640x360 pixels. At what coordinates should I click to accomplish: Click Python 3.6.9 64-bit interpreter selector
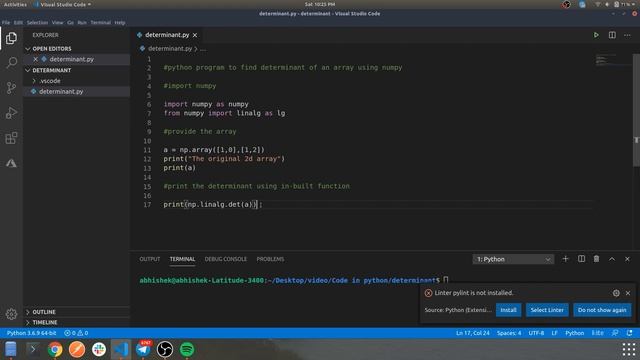[x=31, y=333]
